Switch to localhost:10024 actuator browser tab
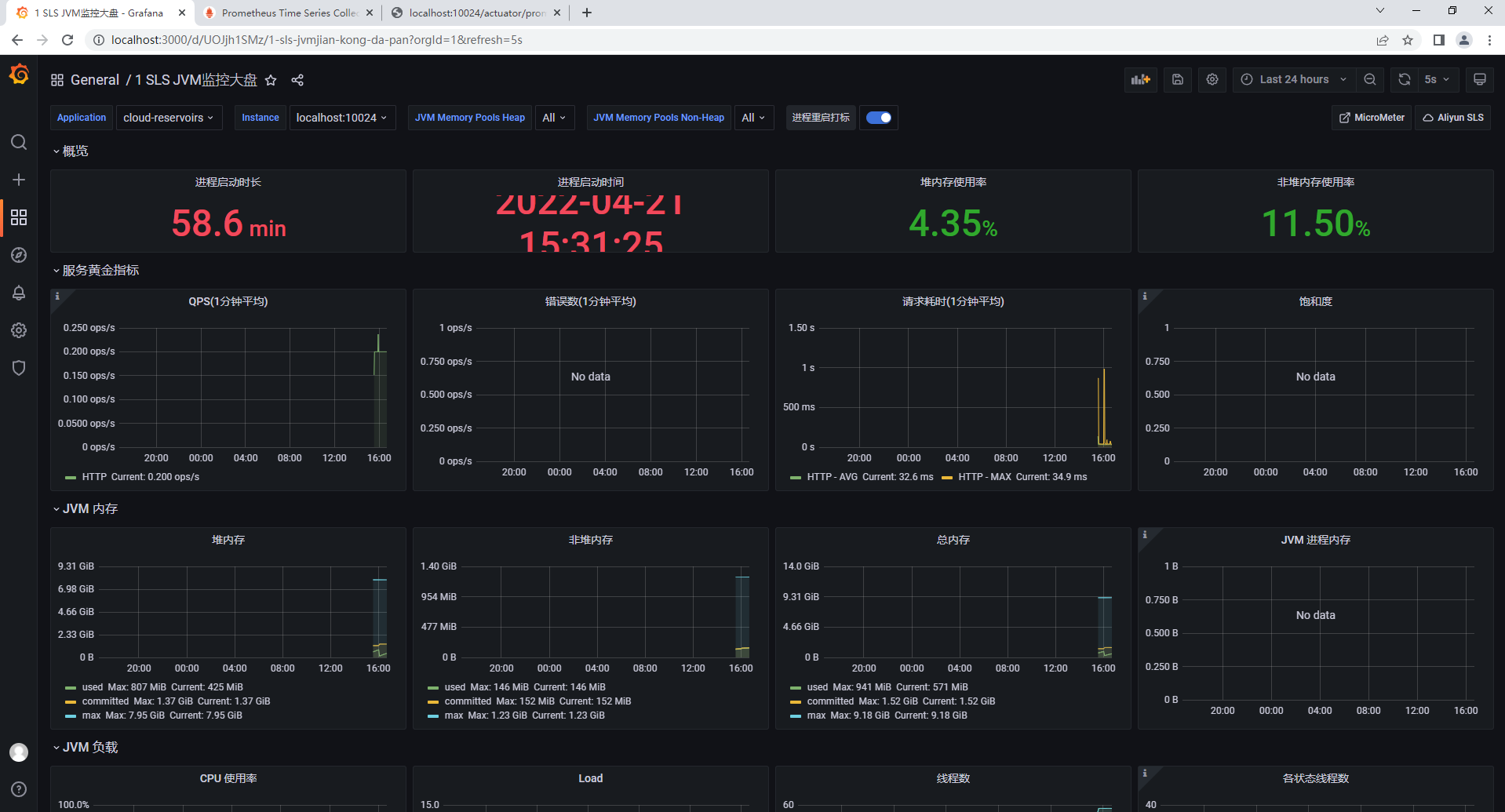 (476, 13)
